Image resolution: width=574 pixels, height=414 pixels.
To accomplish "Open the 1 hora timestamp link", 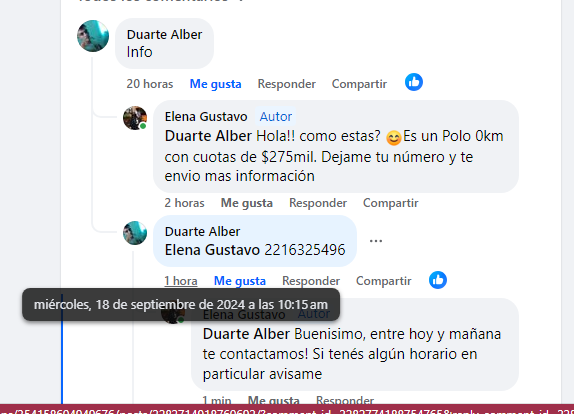I will pyautogui.click(x=181, y=281).
